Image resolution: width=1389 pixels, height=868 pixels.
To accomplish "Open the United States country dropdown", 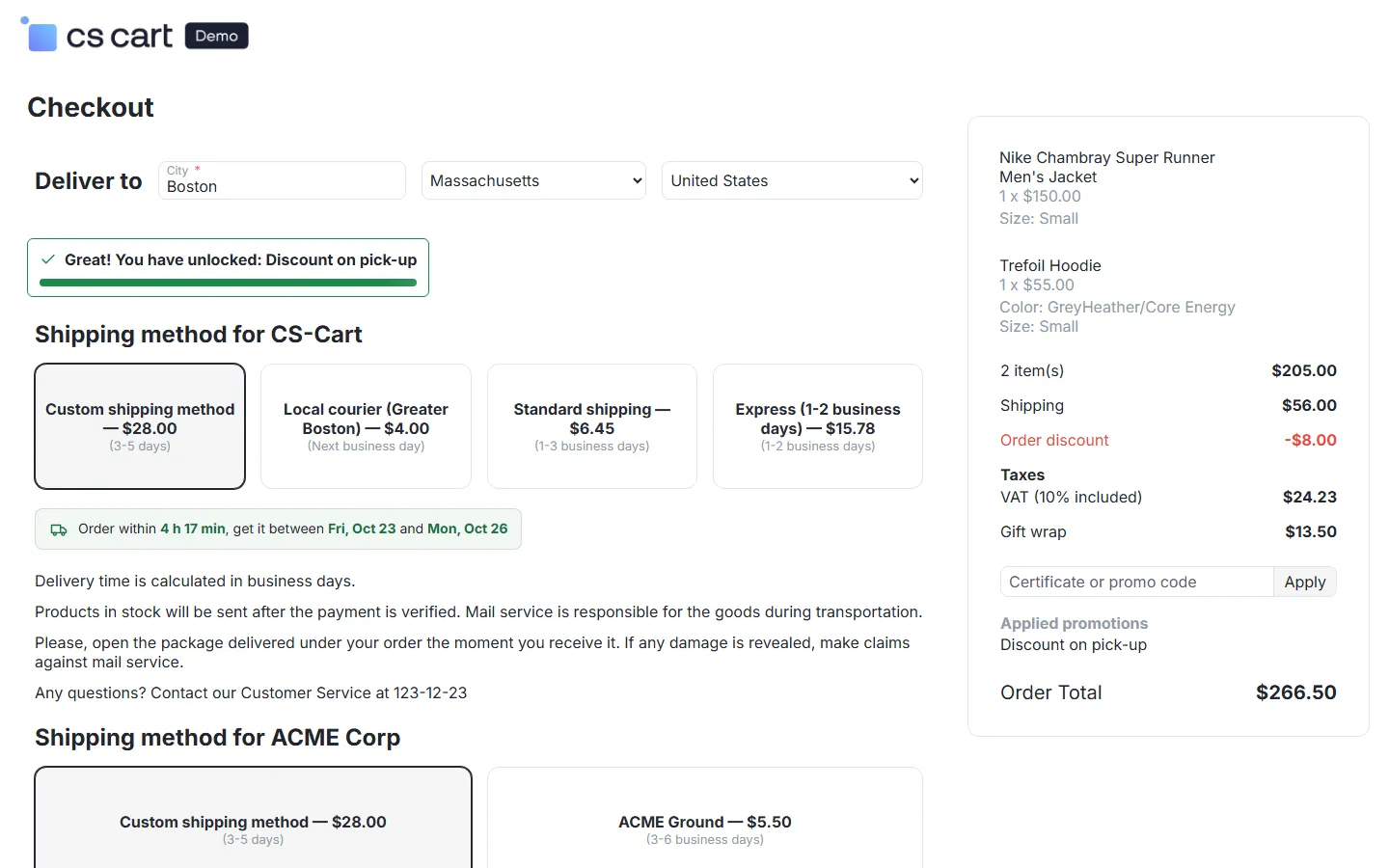I will tap(792, 180).
